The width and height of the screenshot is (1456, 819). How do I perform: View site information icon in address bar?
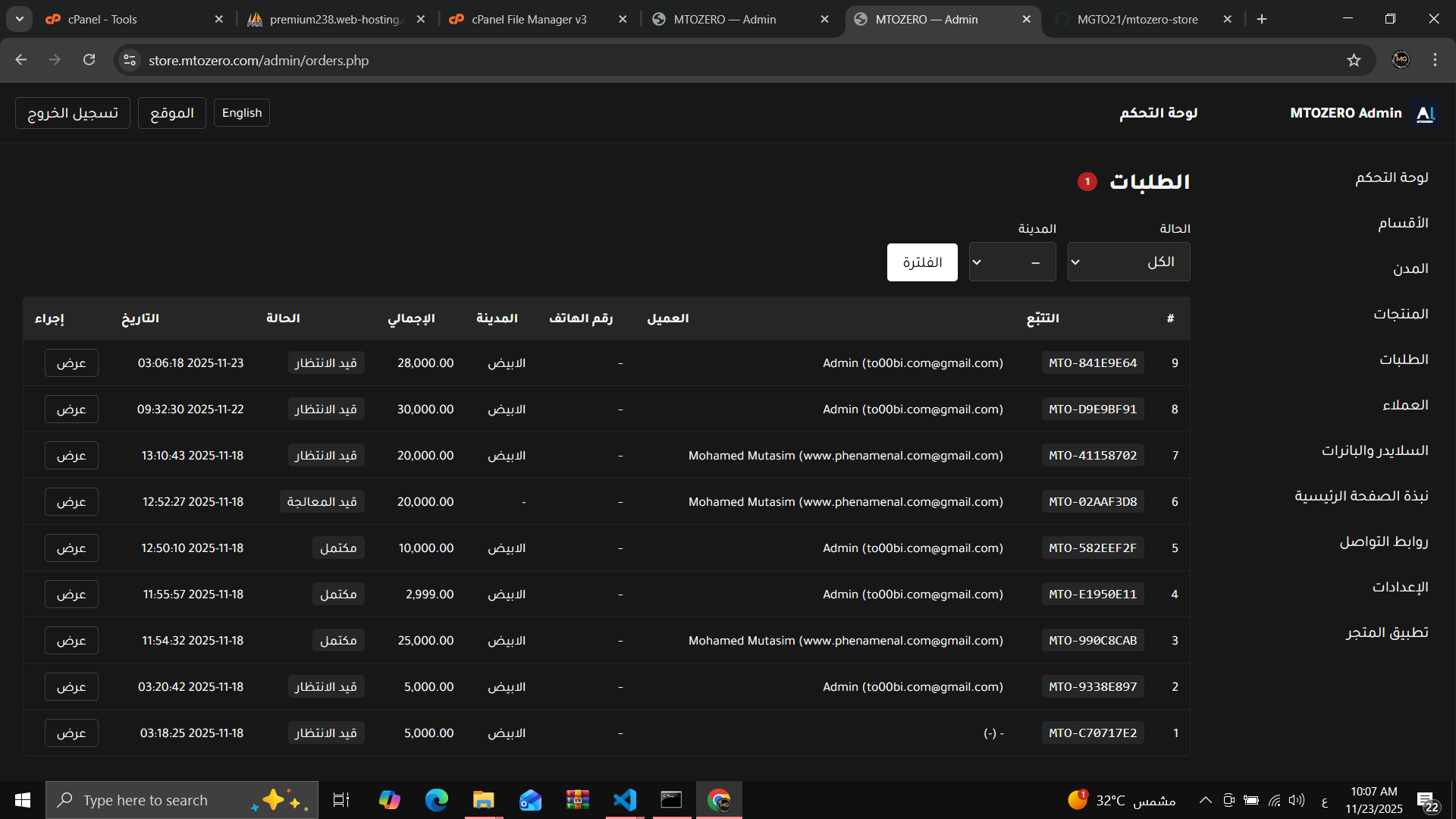130,60
